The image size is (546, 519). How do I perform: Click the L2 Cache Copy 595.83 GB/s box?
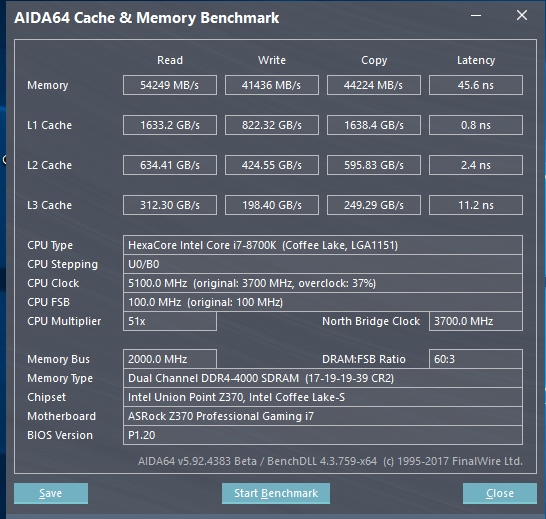click(374, 165)
